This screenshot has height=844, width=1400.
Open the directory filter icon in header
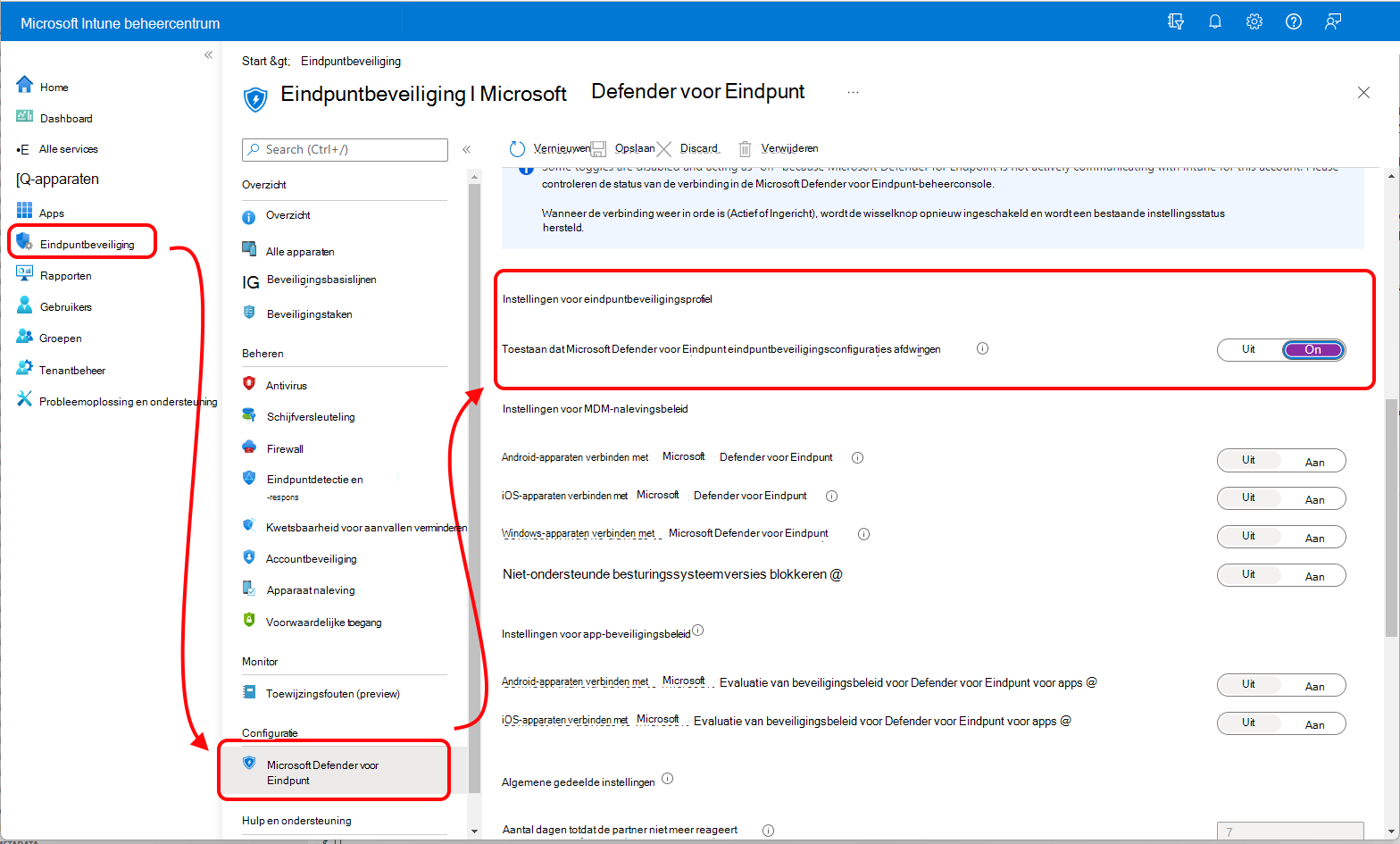(1176, 21)
